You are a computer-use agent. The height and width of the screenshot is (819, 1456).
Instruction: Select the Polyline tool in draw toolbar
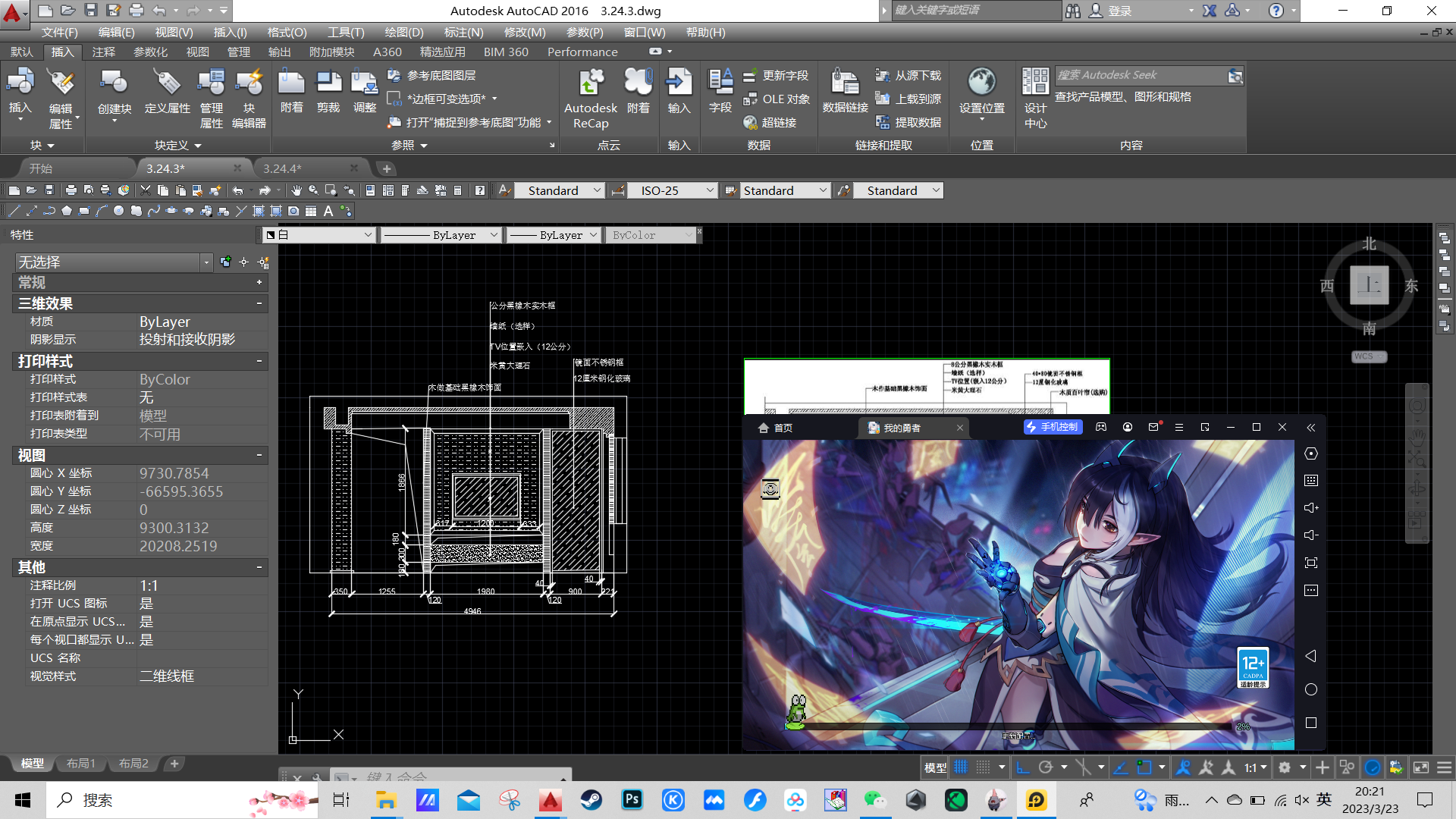tap(49, 211)
